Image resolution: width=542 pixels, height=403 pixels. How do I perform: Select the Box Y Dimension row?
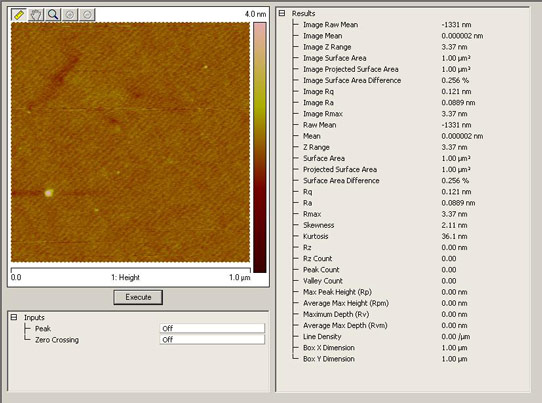[x=385, y=359]
